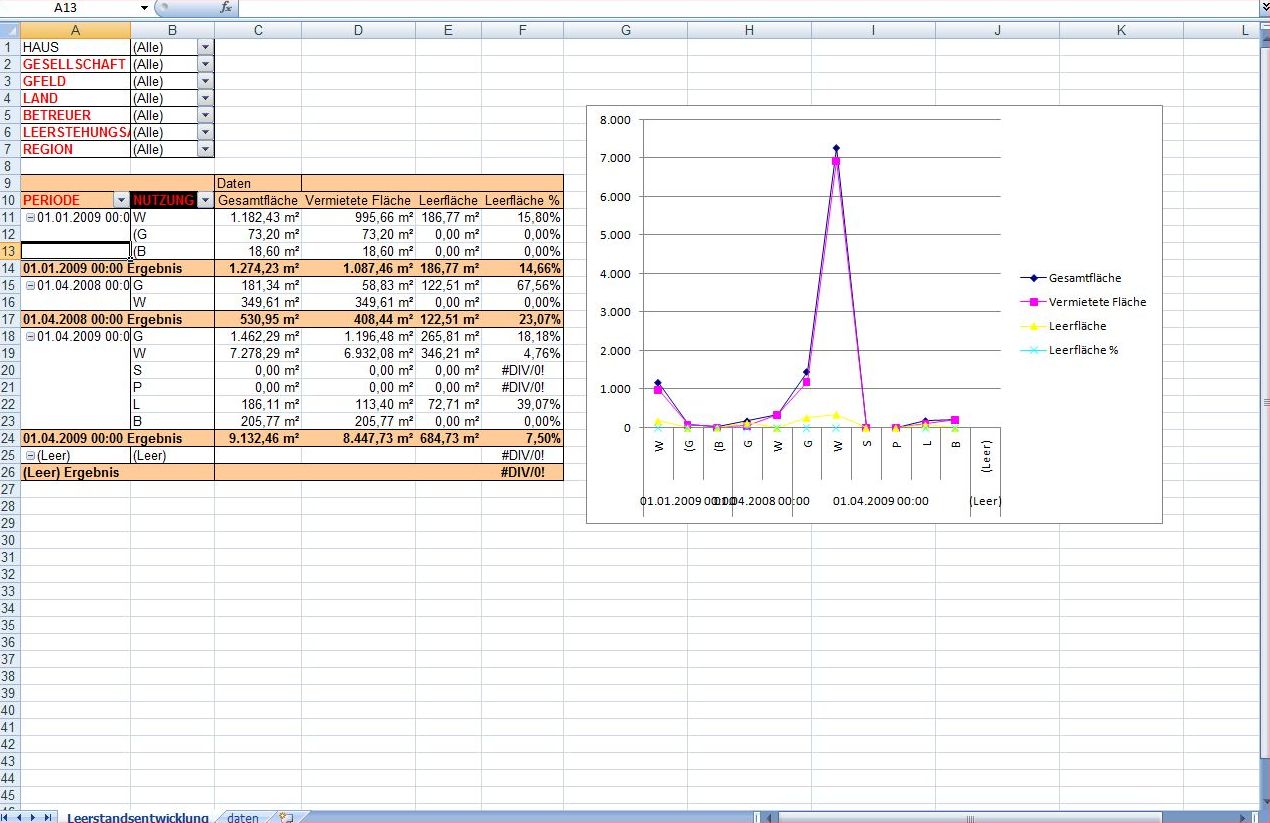
Task: Open the HAUS filter dropdown
Action: [x=206, y=47]
